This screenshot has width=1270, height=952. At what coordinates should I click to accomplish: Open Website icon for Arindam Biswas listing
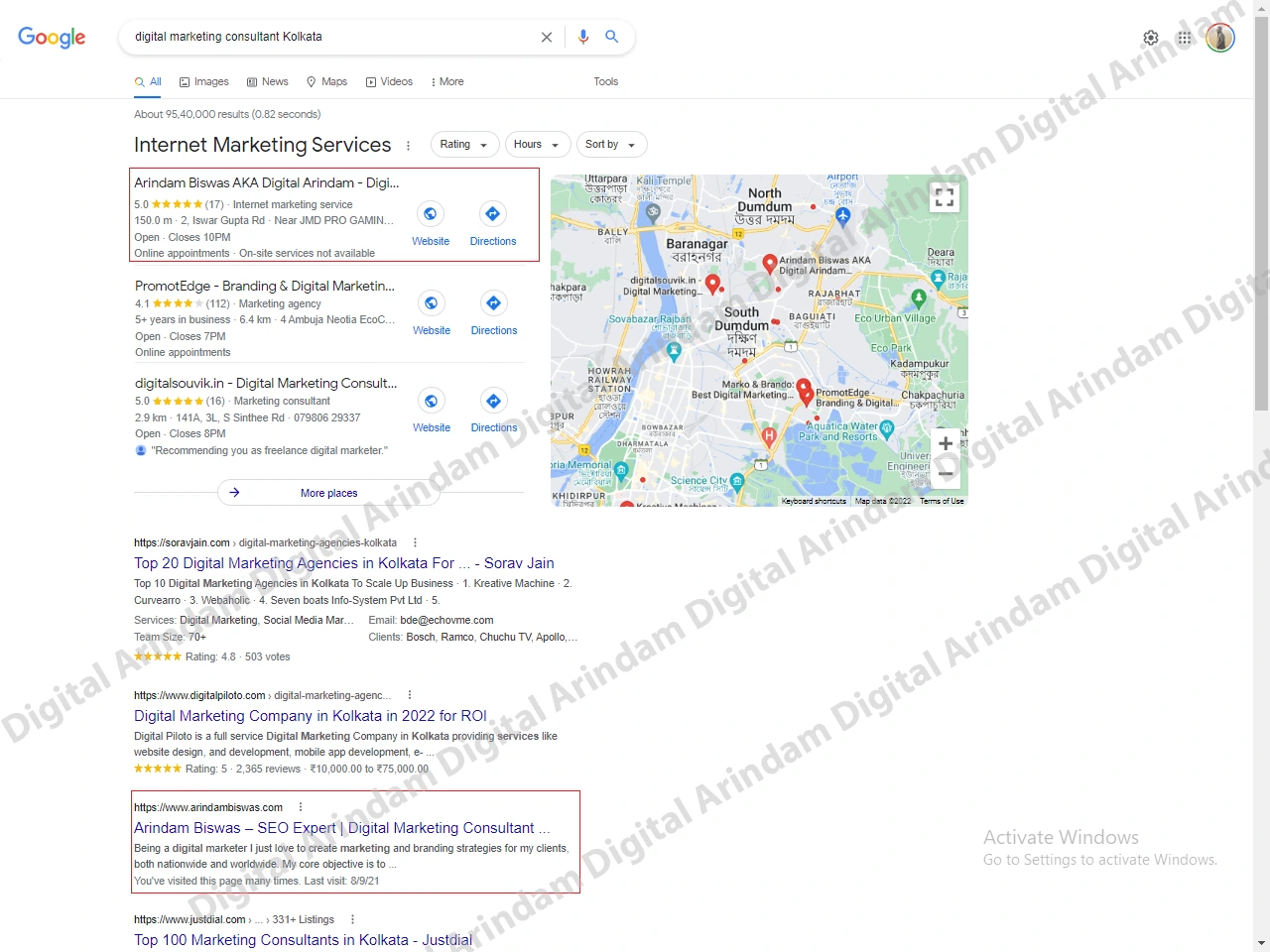pyautogui.click(x=431, y=213)
